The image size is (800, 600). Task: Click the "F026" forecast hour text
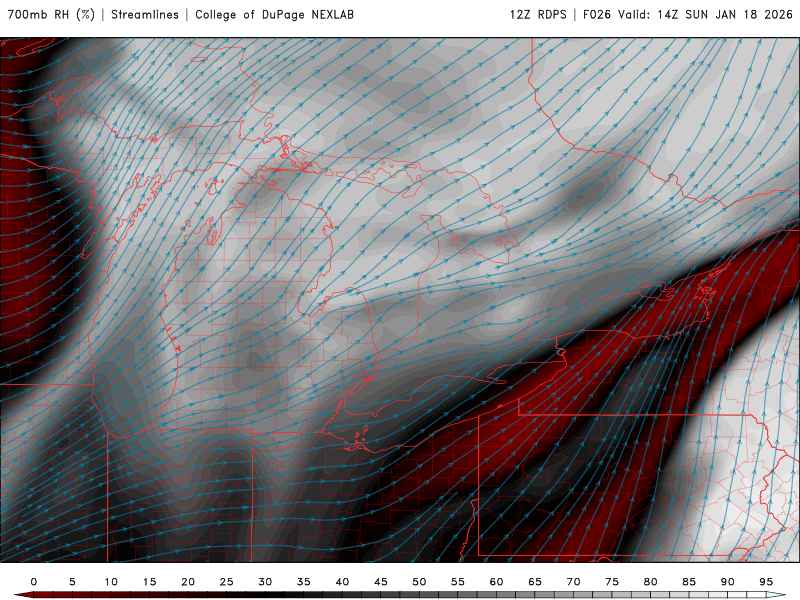pos(597,15)
